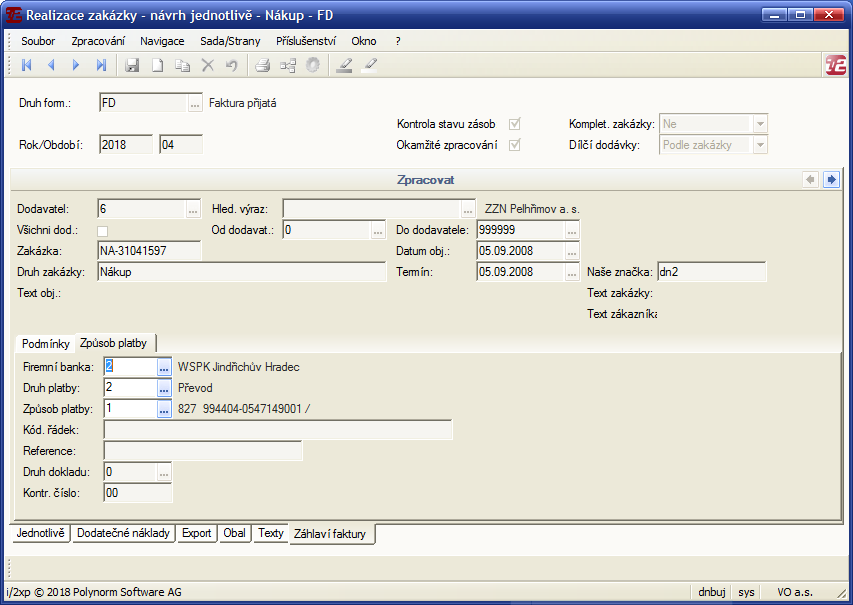Click application icon in title bar
Screen dimensions: 853x605
click(x=14, y=15)
